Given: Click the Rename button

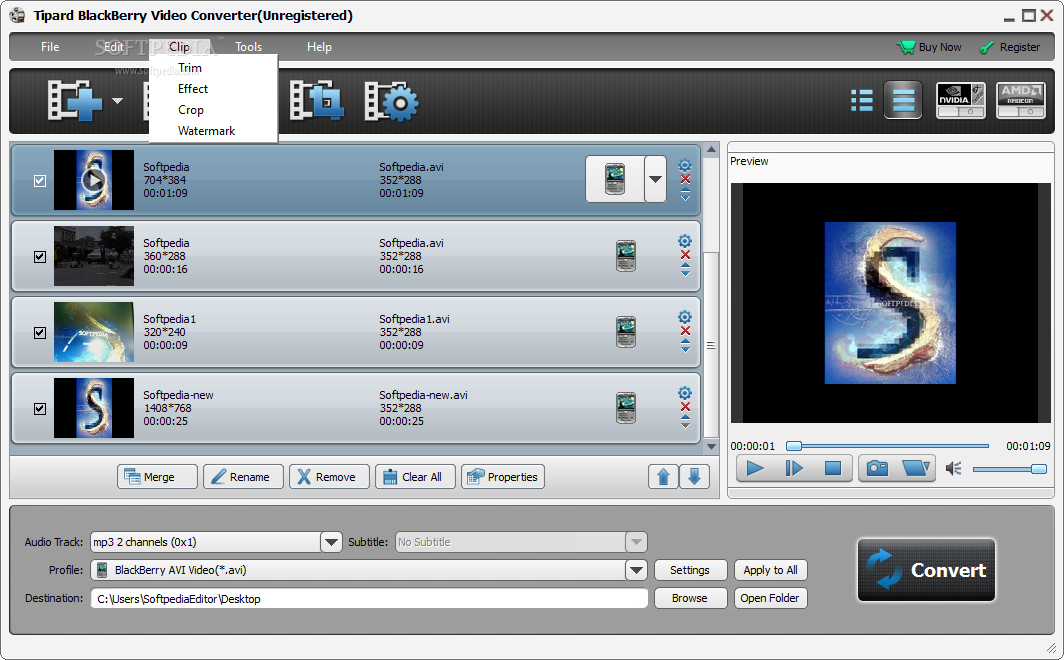Looking at the screenshot, I should coord(243,477).
